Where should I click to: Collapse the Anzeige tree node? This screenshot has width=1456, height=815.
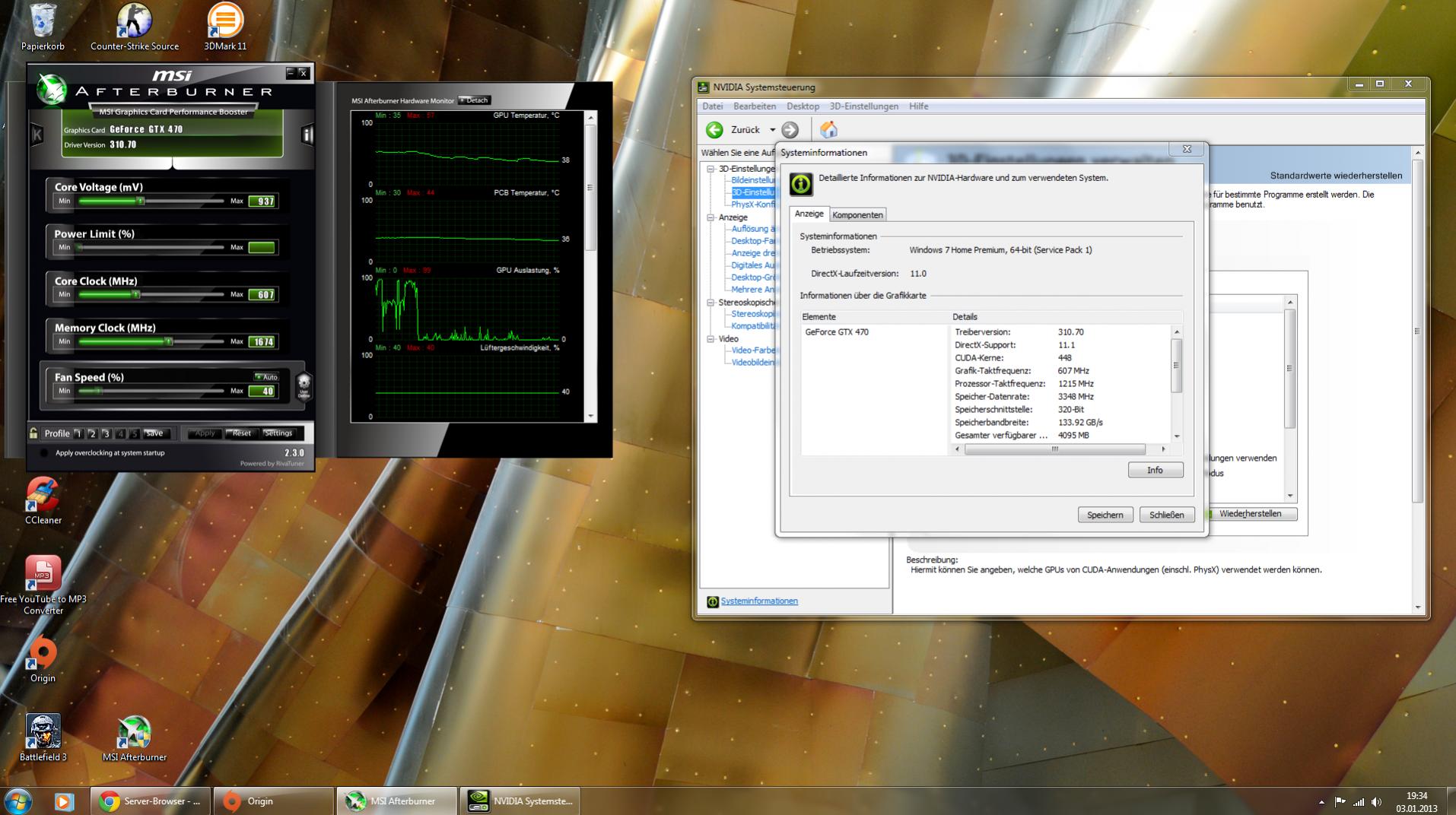click(x=711, y=217)
